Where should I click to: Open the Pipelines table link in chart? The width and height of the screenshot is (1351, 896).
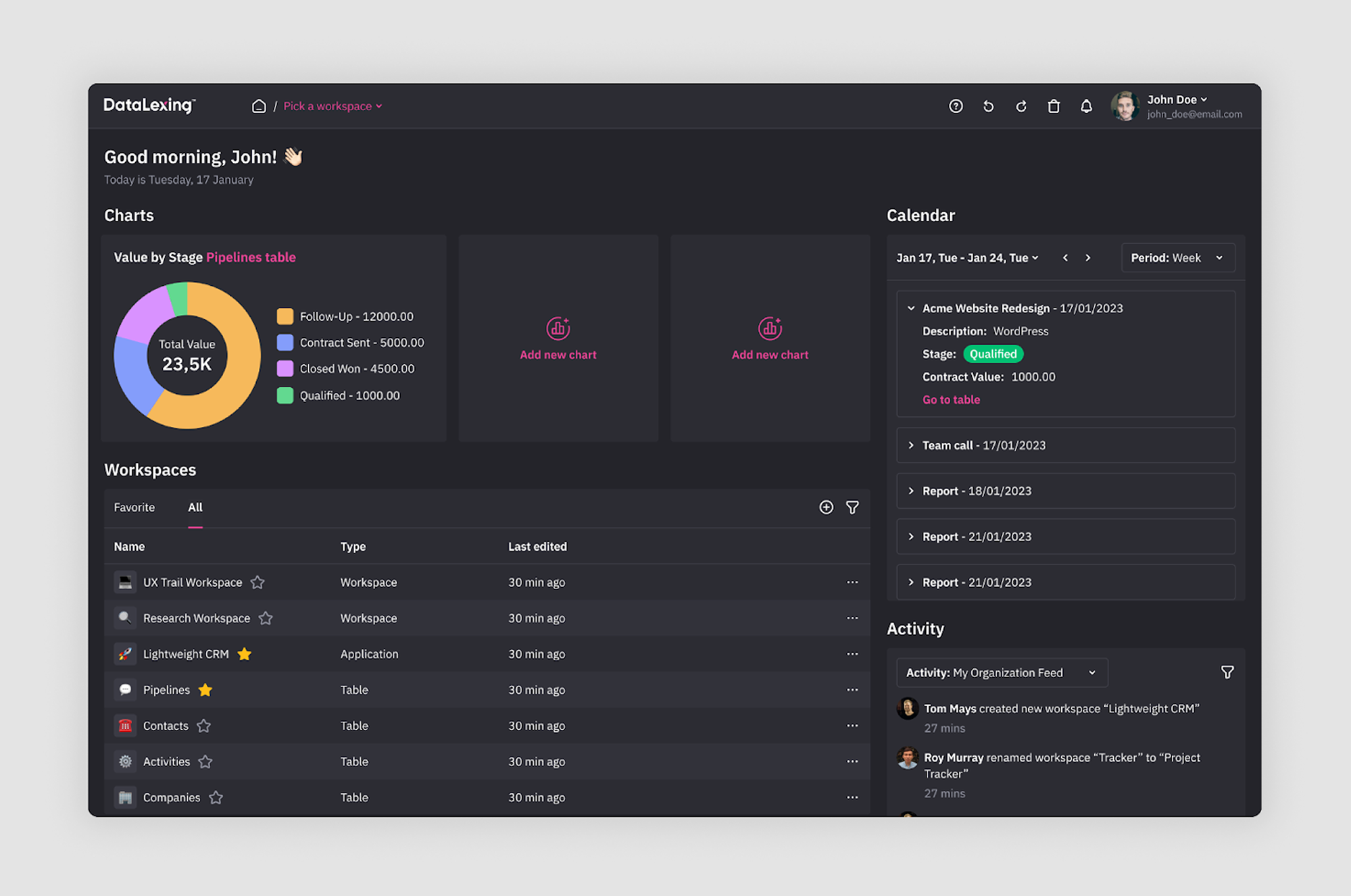tap(251, 257)
